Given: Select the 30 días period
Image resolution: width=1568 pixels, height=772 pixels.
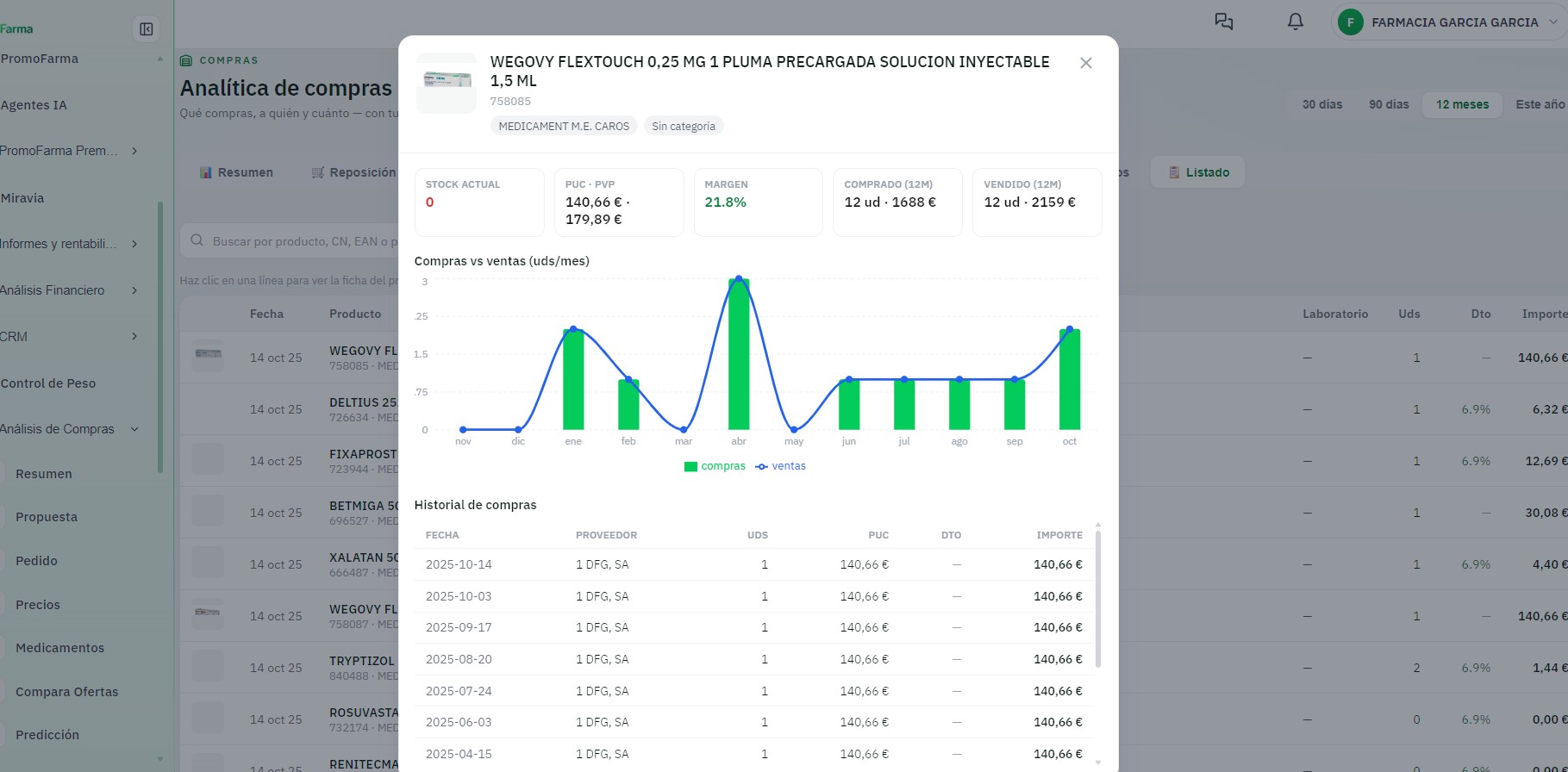Looking at the screenshot, I should tap(1322, 104).
